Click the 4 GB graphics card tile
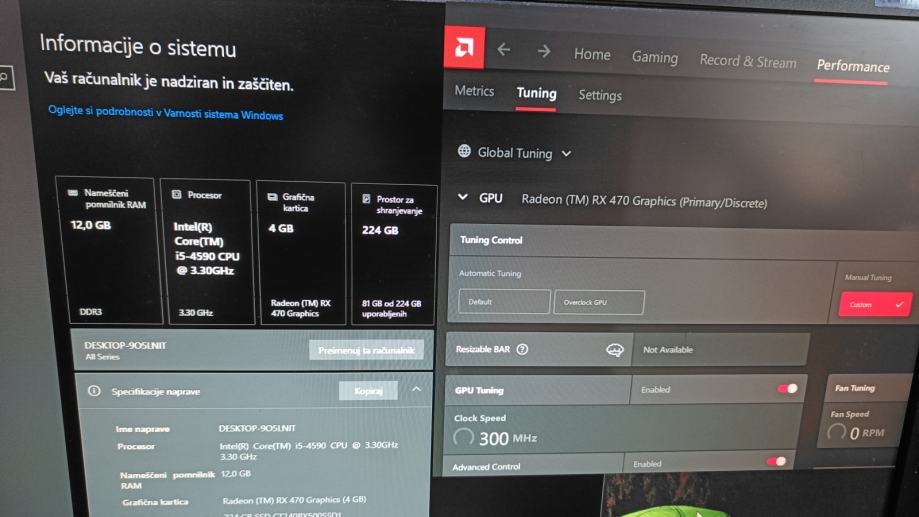 point(302,253)
